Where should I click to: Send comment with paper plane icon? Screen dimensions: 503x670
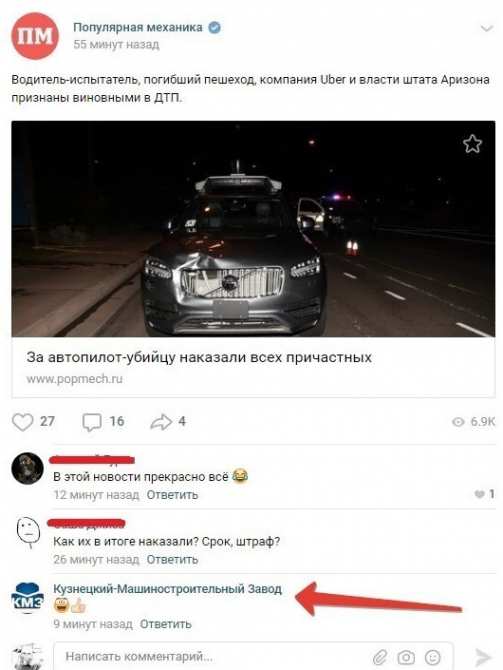482,657
